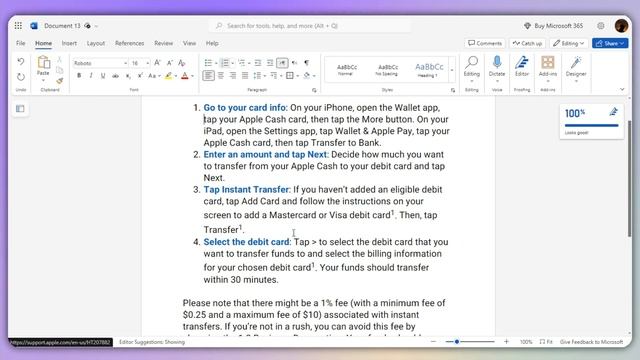Click the Multilevel list icon
Viewport: 640px width, 360px height.
242,63
